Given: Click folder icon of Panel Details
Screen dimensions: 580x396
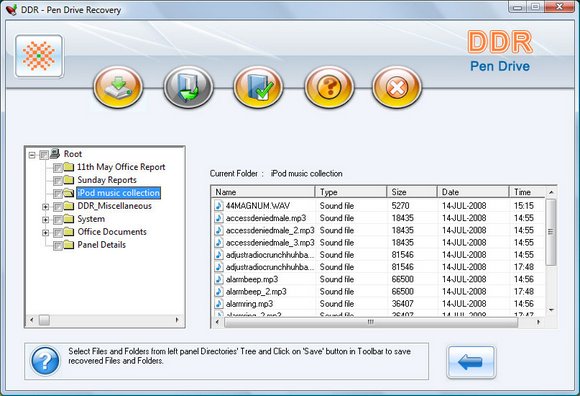Looking at the screenshot, I should (69, 244).
